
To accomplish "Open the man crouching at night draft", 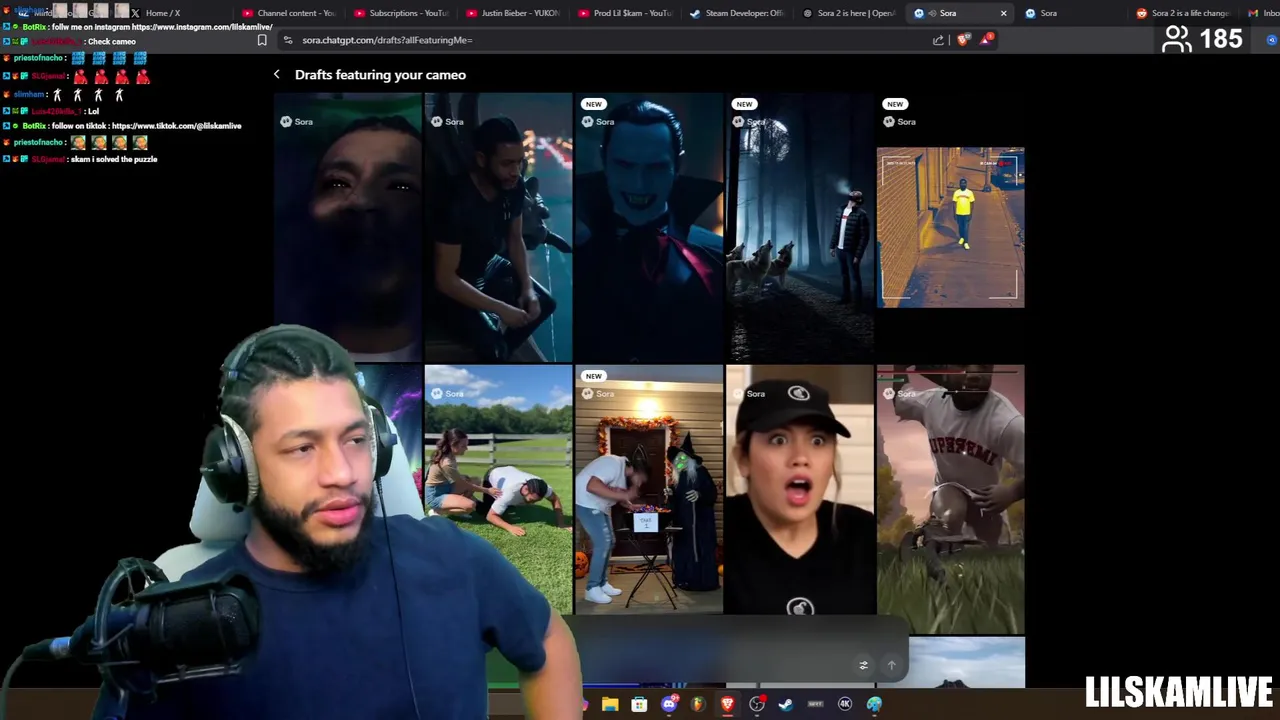I will pyautogui.click(x=498, y=227).
